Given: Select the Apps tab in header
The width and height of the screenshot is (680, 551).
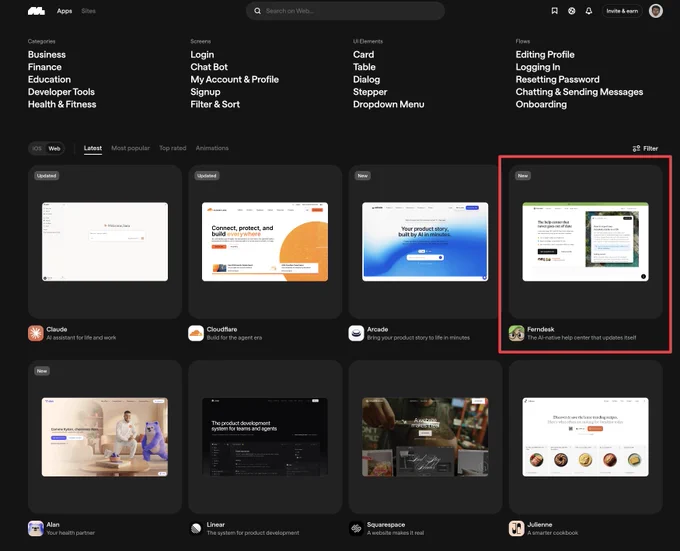Looking at the screenshot, I should point(64,11).
